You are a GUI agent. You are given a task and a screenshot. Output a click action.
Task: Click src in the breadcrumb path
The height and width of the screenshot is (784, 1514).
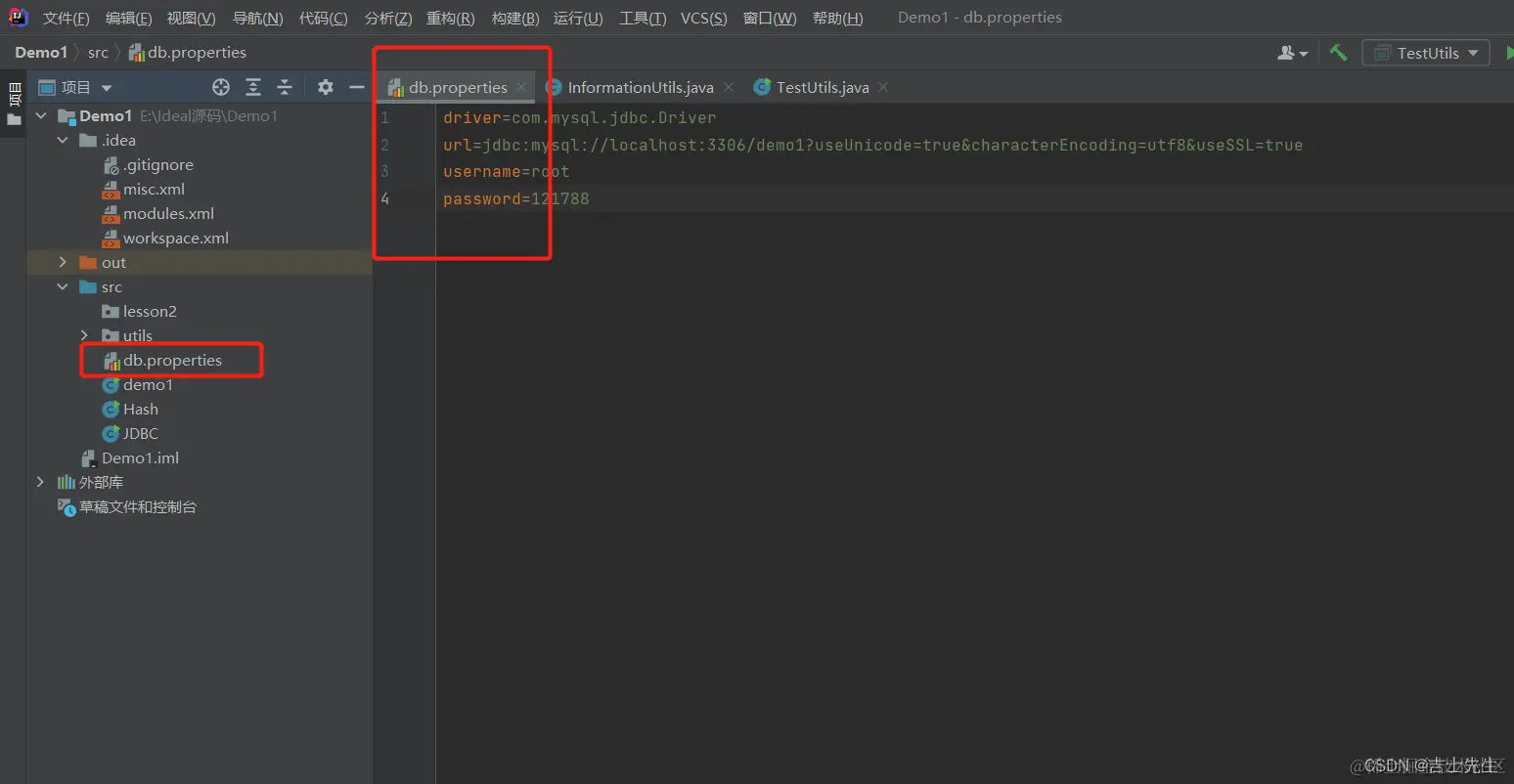98,52
